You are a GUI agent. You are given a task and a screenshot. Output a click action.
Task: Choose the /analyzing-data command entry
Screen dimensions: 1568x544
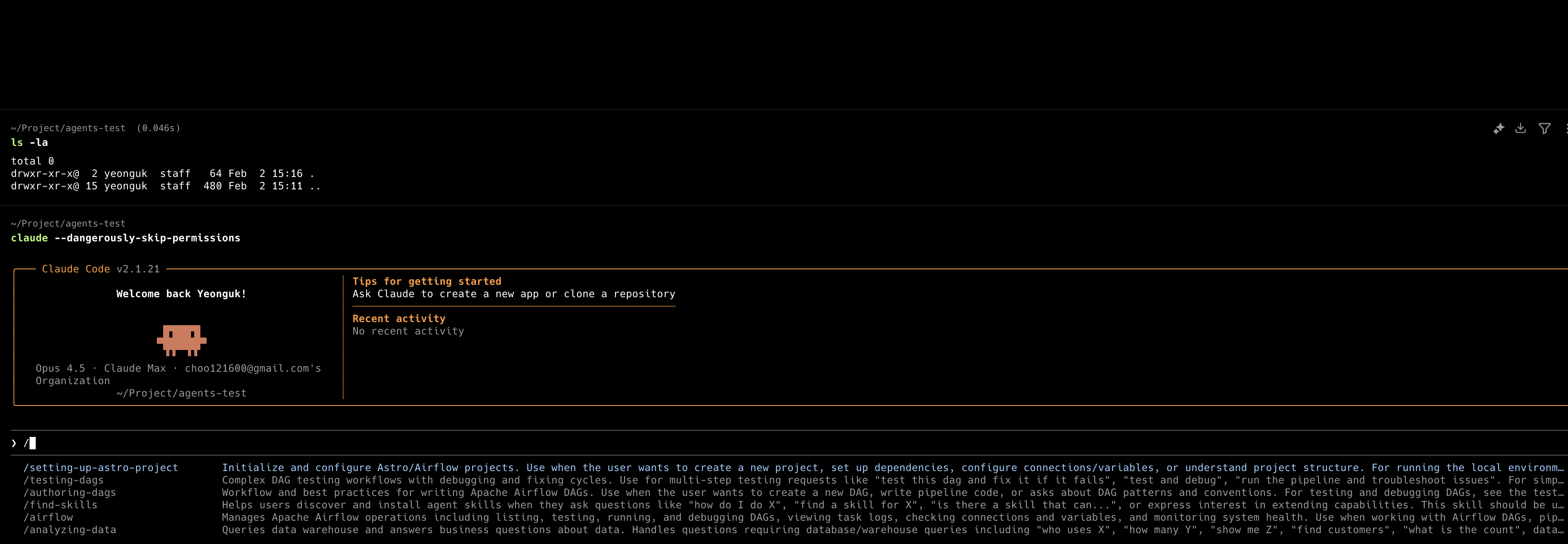point(70,529)
